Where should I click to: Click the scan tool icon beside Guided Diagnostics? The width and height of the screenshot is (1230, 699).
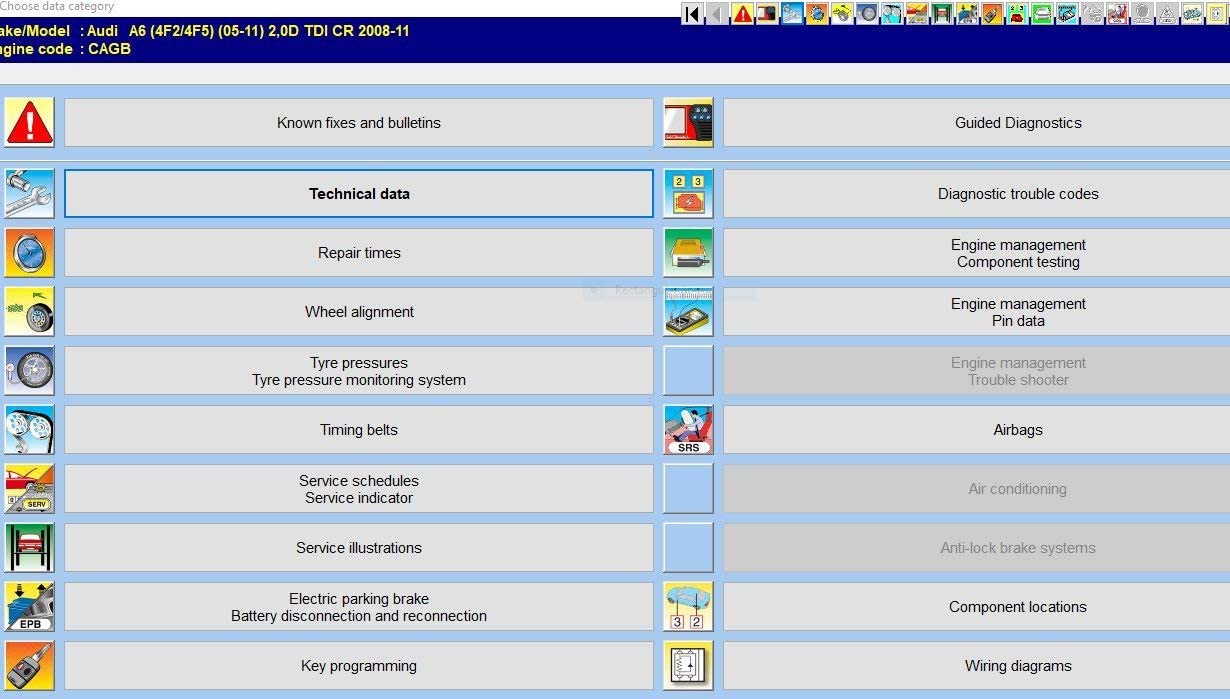(688, 122)
